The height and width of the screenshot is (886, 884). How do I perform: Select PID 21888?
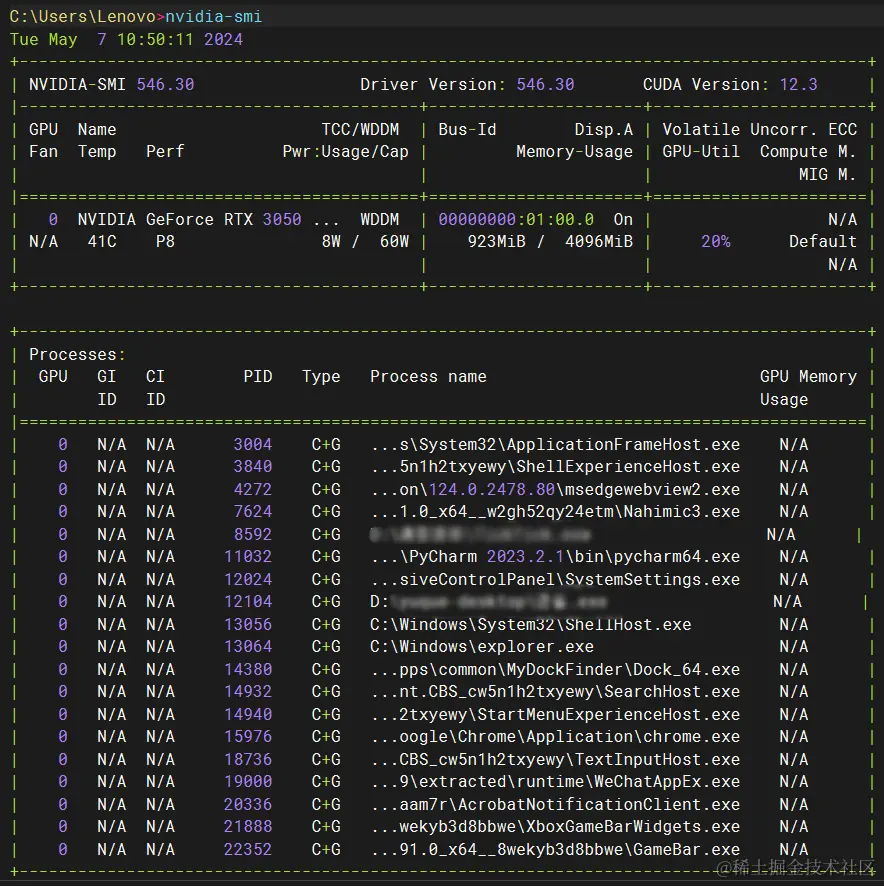tap(248, 827)
